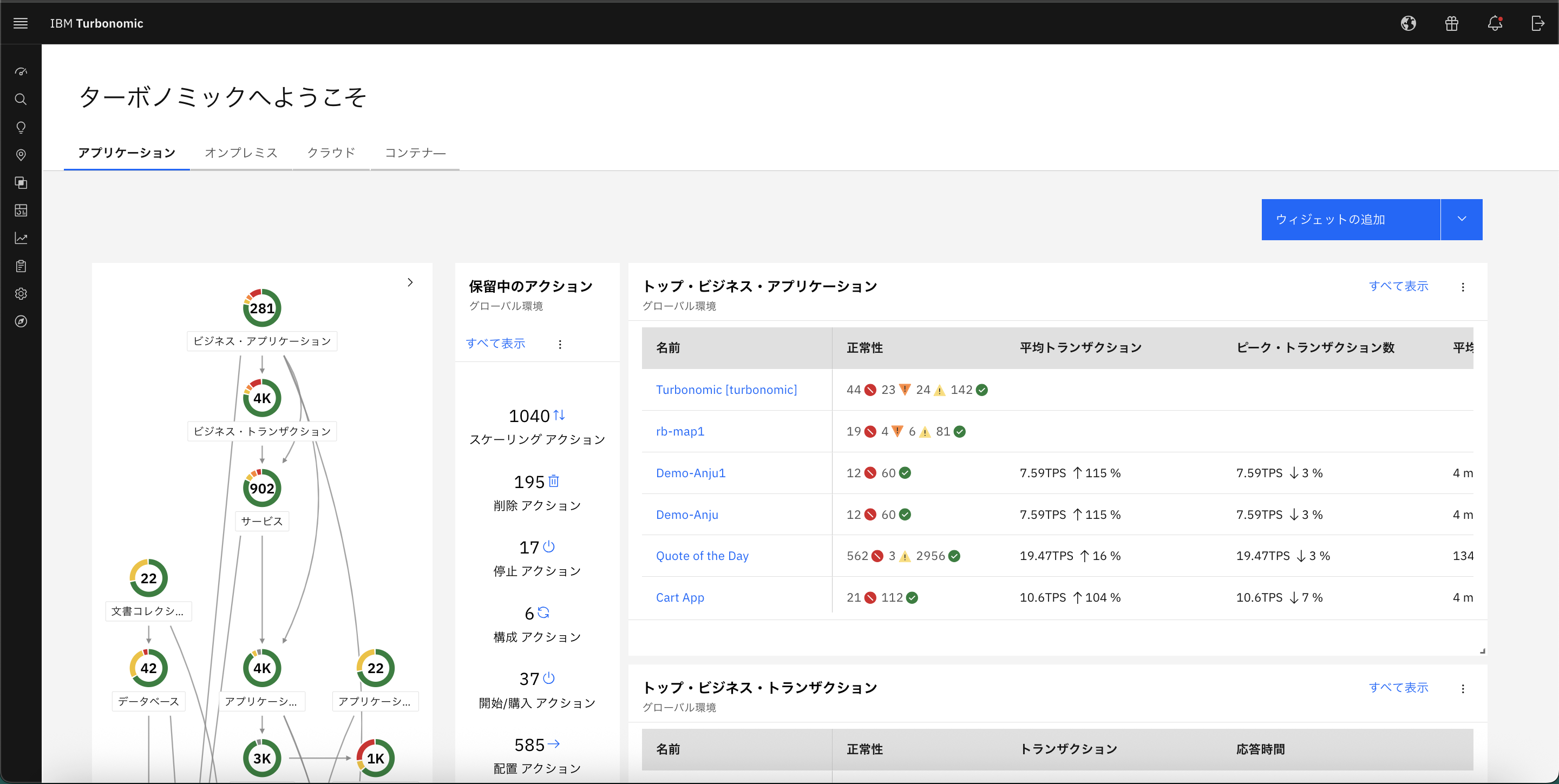Viewport: 1559px width, 784px height.
Task: Open the gift box what's new icon
Action: pyautogui.click(x=1451, y=23)
